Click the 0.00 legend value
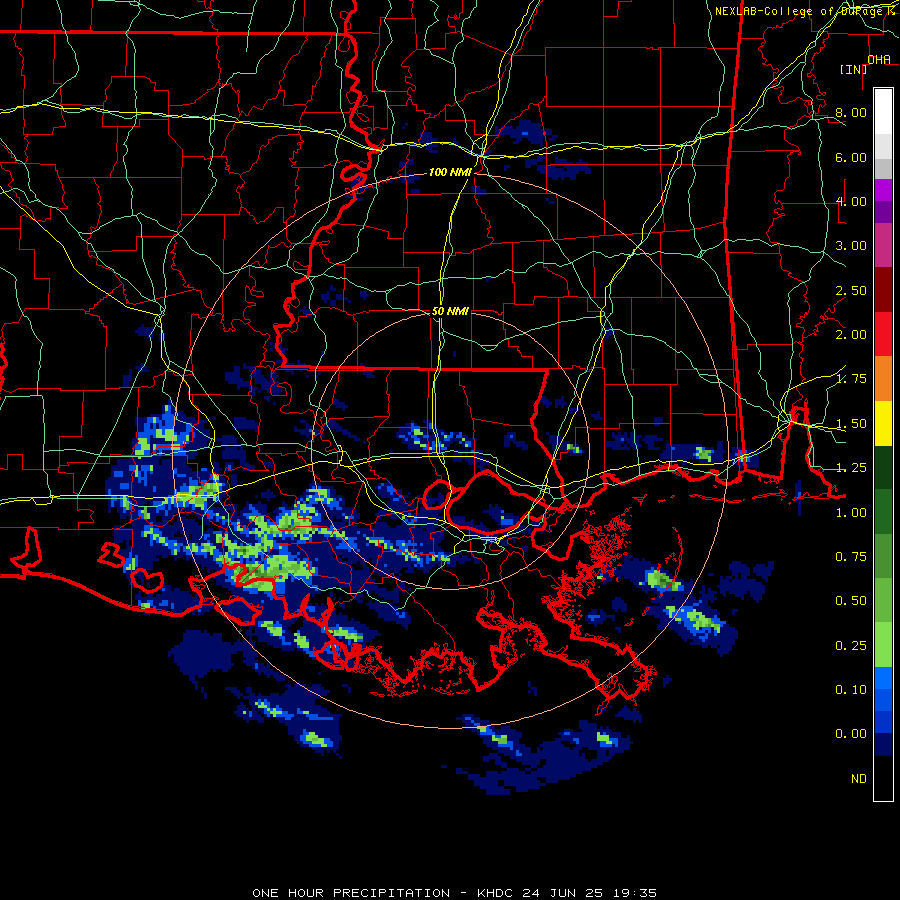Image resolution: width=900 pixels, height=900 pixels. pyautogui.click(x=851, y=734)
